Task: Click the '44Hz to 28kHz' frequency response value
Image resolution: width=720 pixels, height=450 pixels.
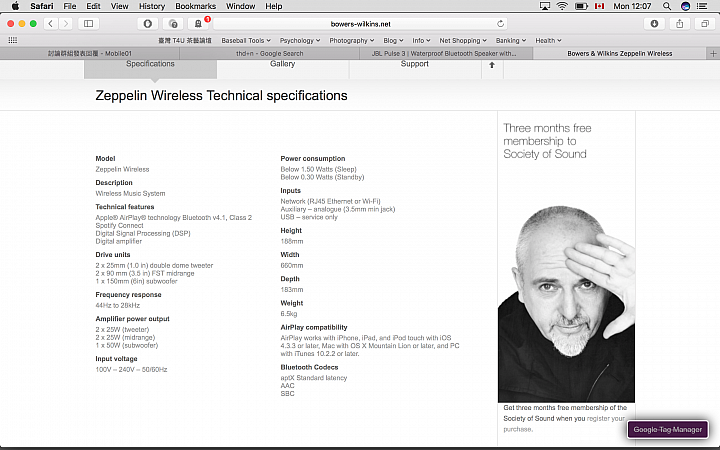Action: [x=118, y=305]
